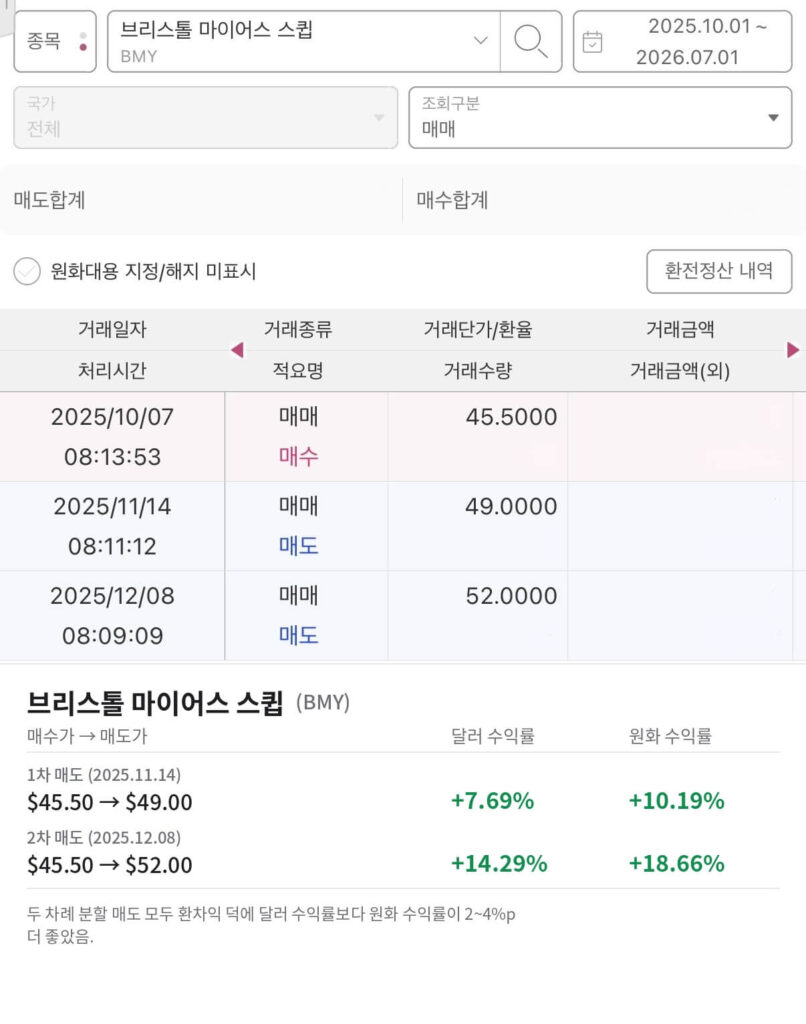This screenshot has width=806, height=1024.
Task: Click the right pink column arrow
Action: click(x=793, y=350)
